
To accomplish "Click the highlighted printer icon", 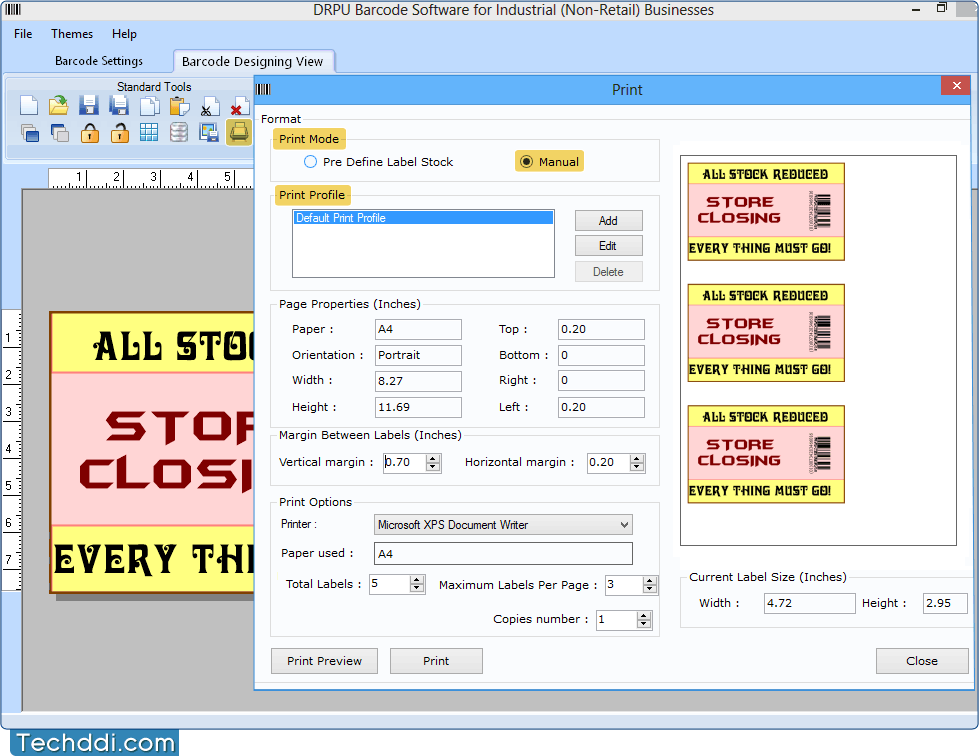I will point(239,132).
